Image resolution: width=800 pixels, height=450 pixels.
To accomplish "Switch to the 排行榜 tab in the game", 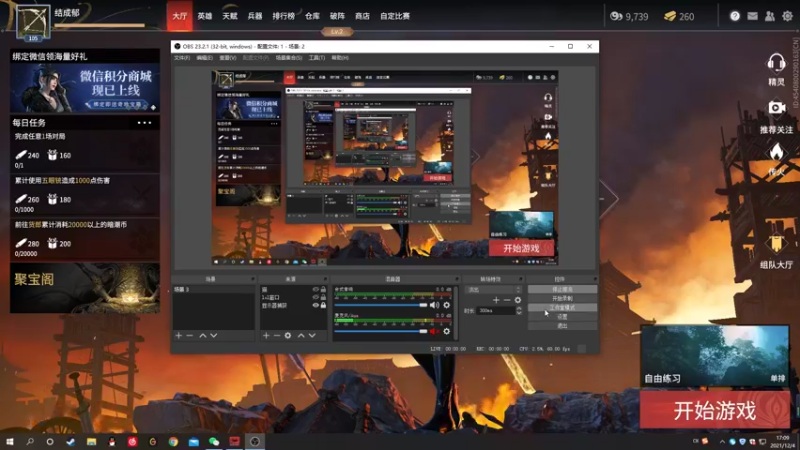I will [284, 16].
